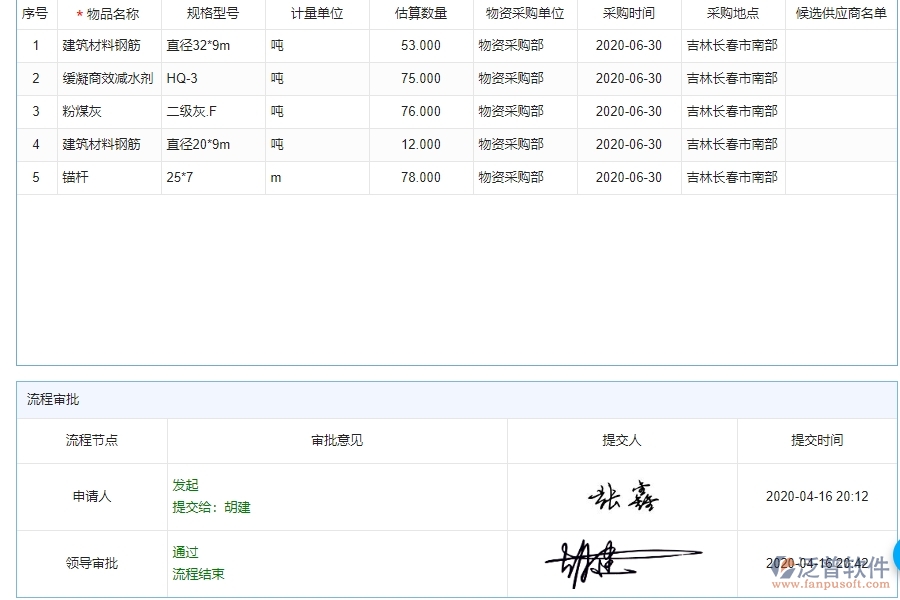Click the 采购时间 column header
This screenshot has height=600, width=900.
point(628,13)
